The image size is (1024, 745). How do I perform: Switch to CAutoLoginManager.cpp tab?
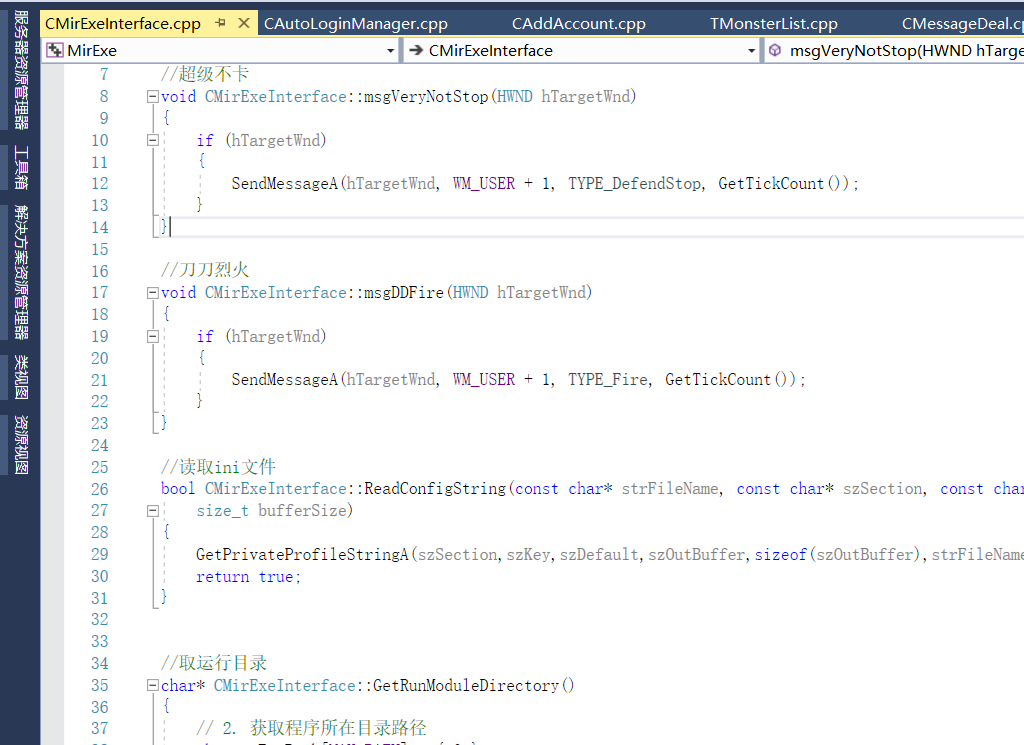[x=355, y=23]
